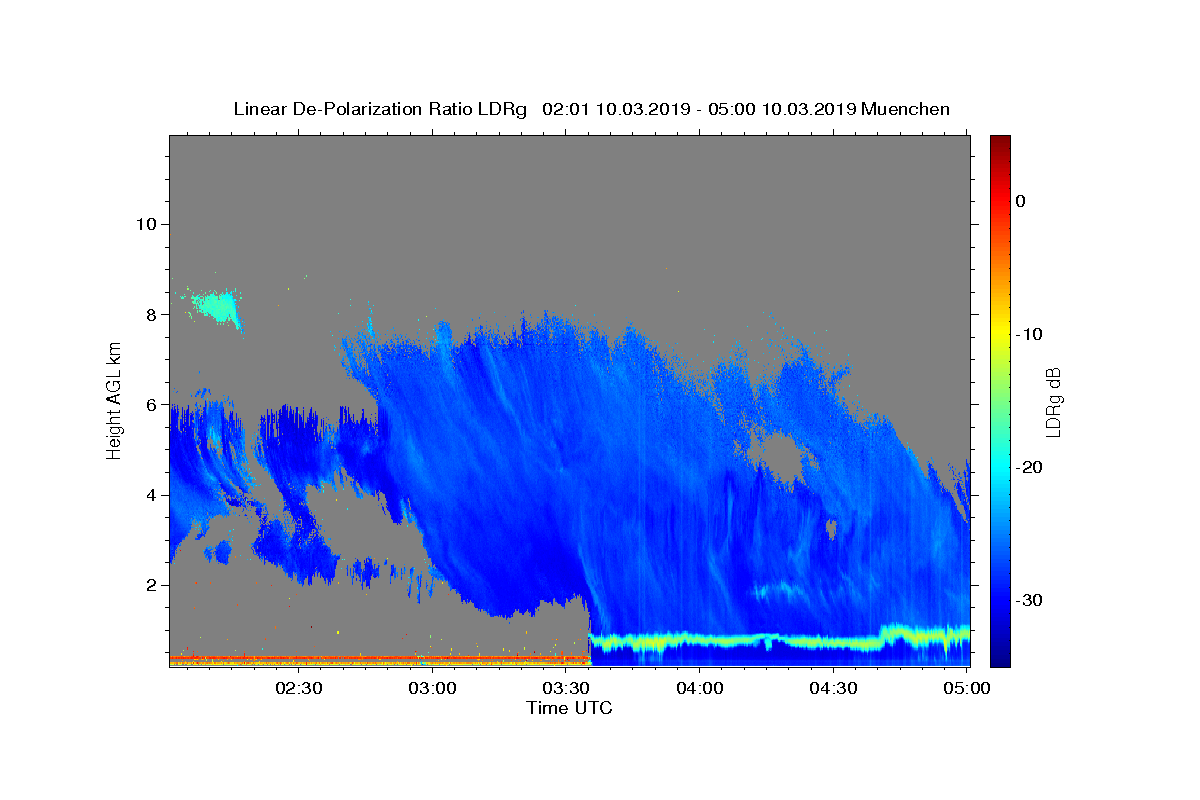Click the yellow-green melting layer band after 03:35
1200x800 pixels.
pos(779,638)
